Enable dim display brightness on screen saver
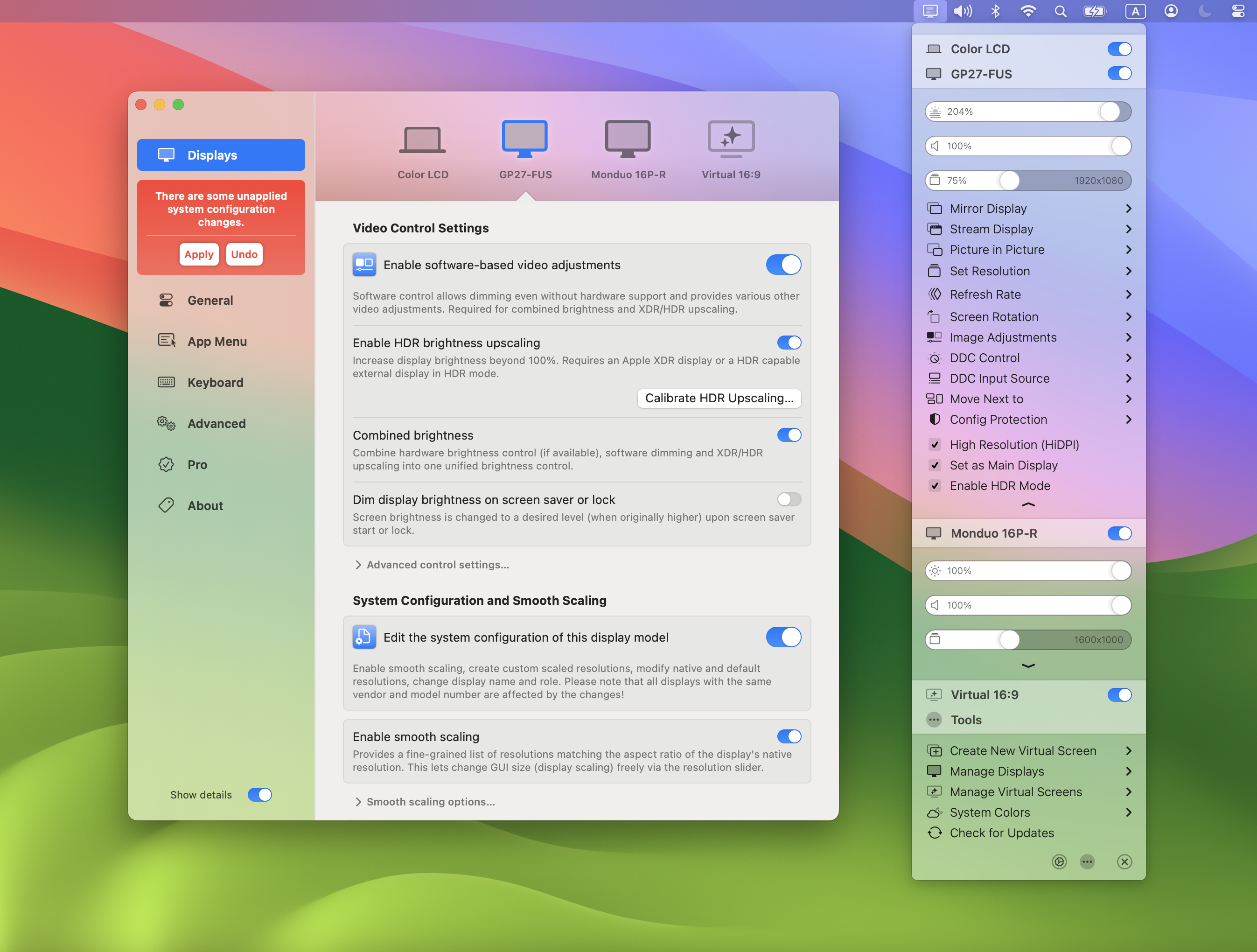Viewport: 1257px width, 952px height. (x=789, y=499)
